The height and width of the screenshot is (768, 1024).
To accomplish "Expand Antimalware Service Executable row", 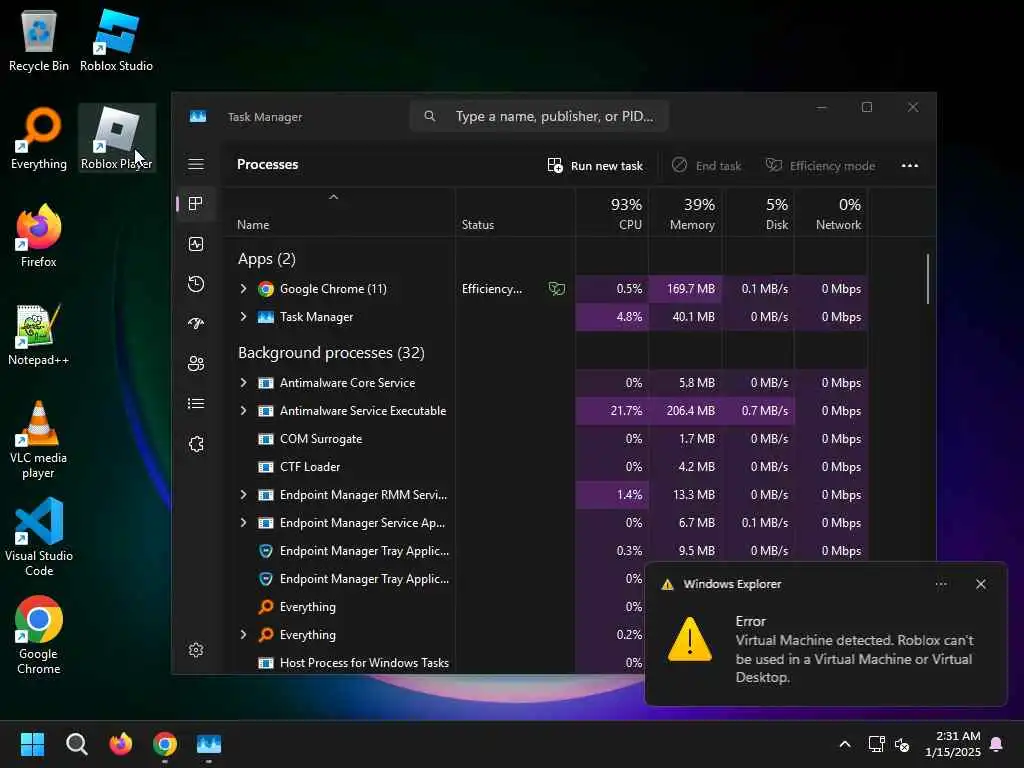I will pyautogui.click(x=244, y=411).
